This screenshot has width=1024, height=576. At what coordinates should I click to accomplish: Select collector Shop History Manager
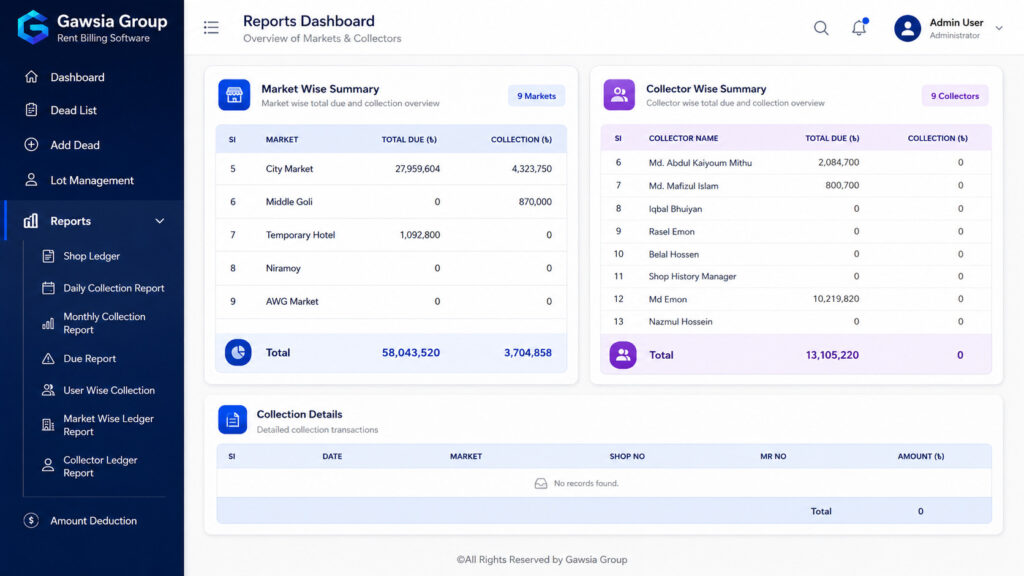[692, 276]
